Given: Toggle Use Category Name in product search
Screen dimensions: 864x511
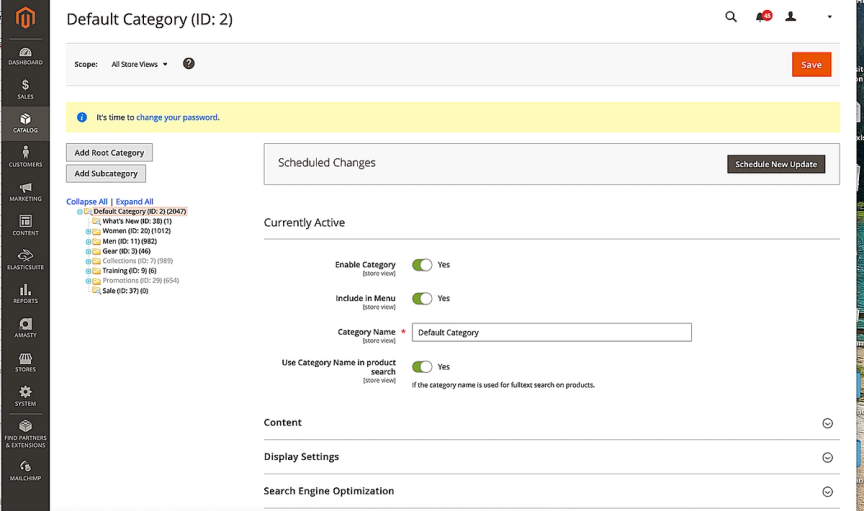Looking at the screenshot, I should point(422,367).
